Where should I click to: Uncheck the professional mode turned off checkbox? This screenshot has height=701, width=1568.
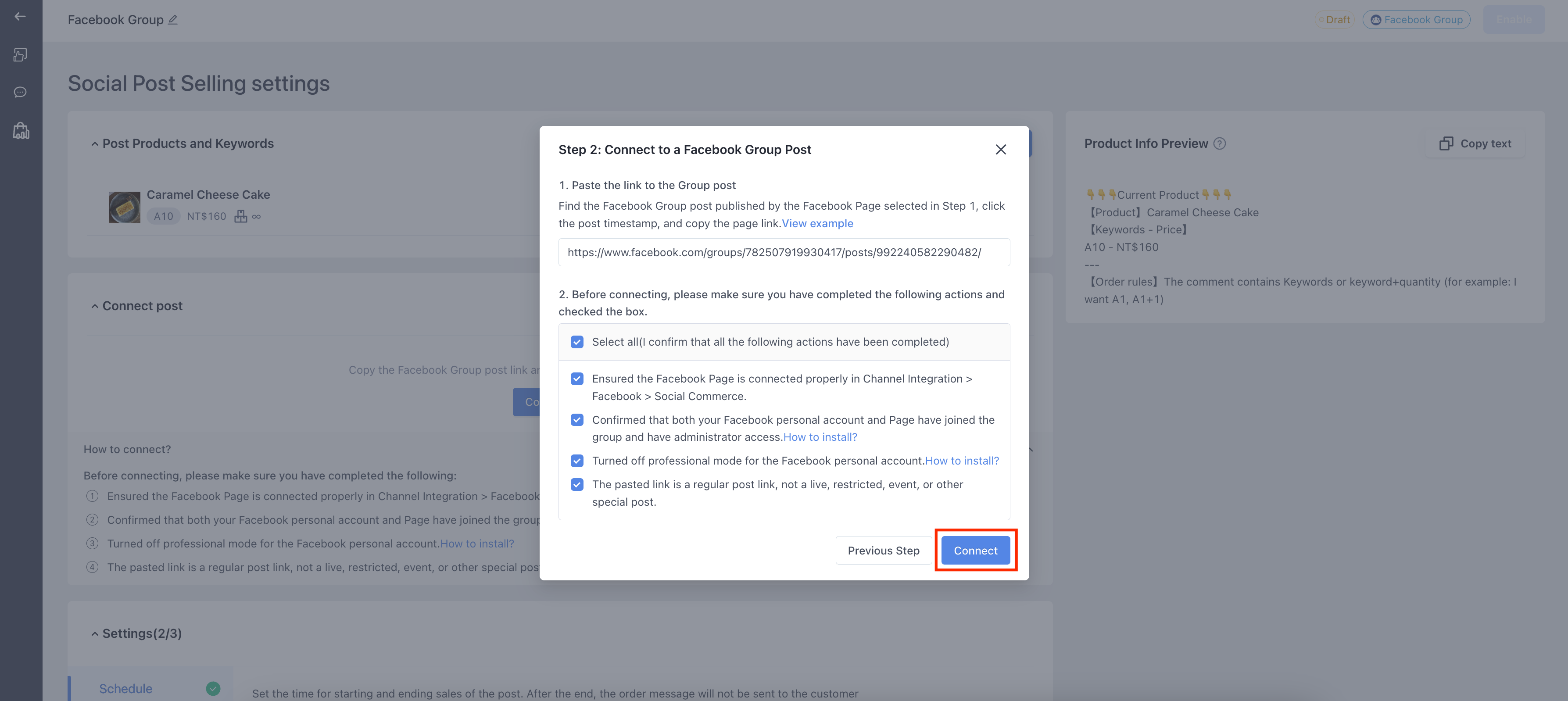coord(577,461)
